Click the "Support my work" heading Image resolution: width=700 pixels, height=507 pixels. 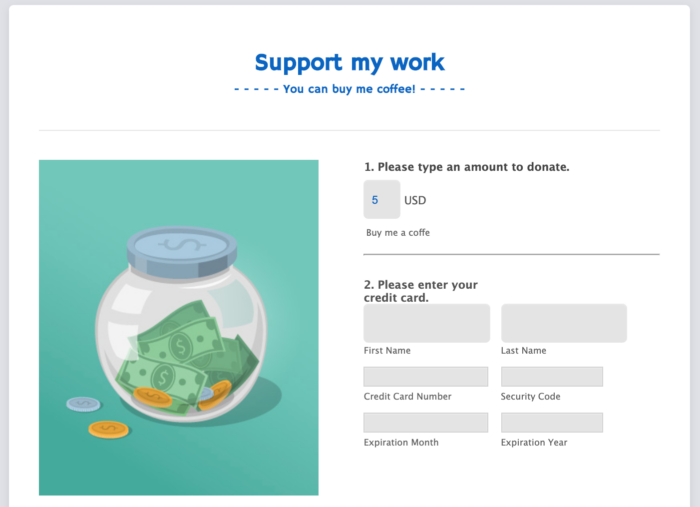coord(349,62)
